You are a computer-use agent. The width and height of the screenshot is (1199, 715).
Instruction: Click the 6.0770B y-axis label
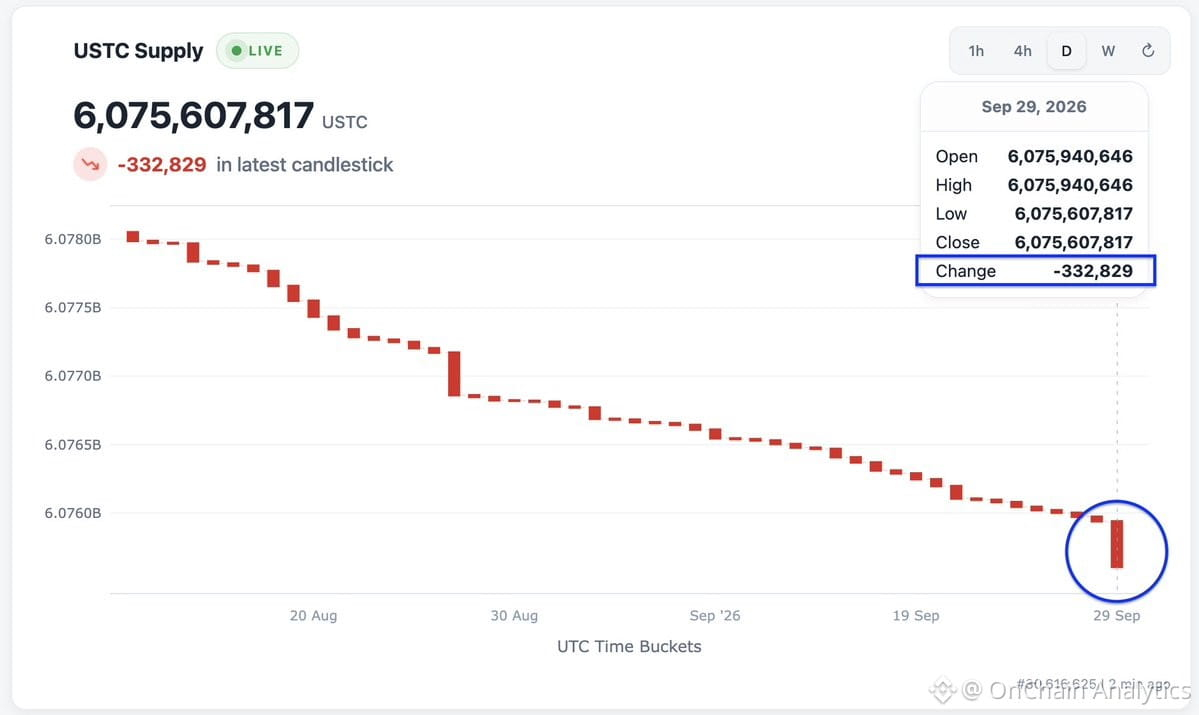(x=73, y=375)
